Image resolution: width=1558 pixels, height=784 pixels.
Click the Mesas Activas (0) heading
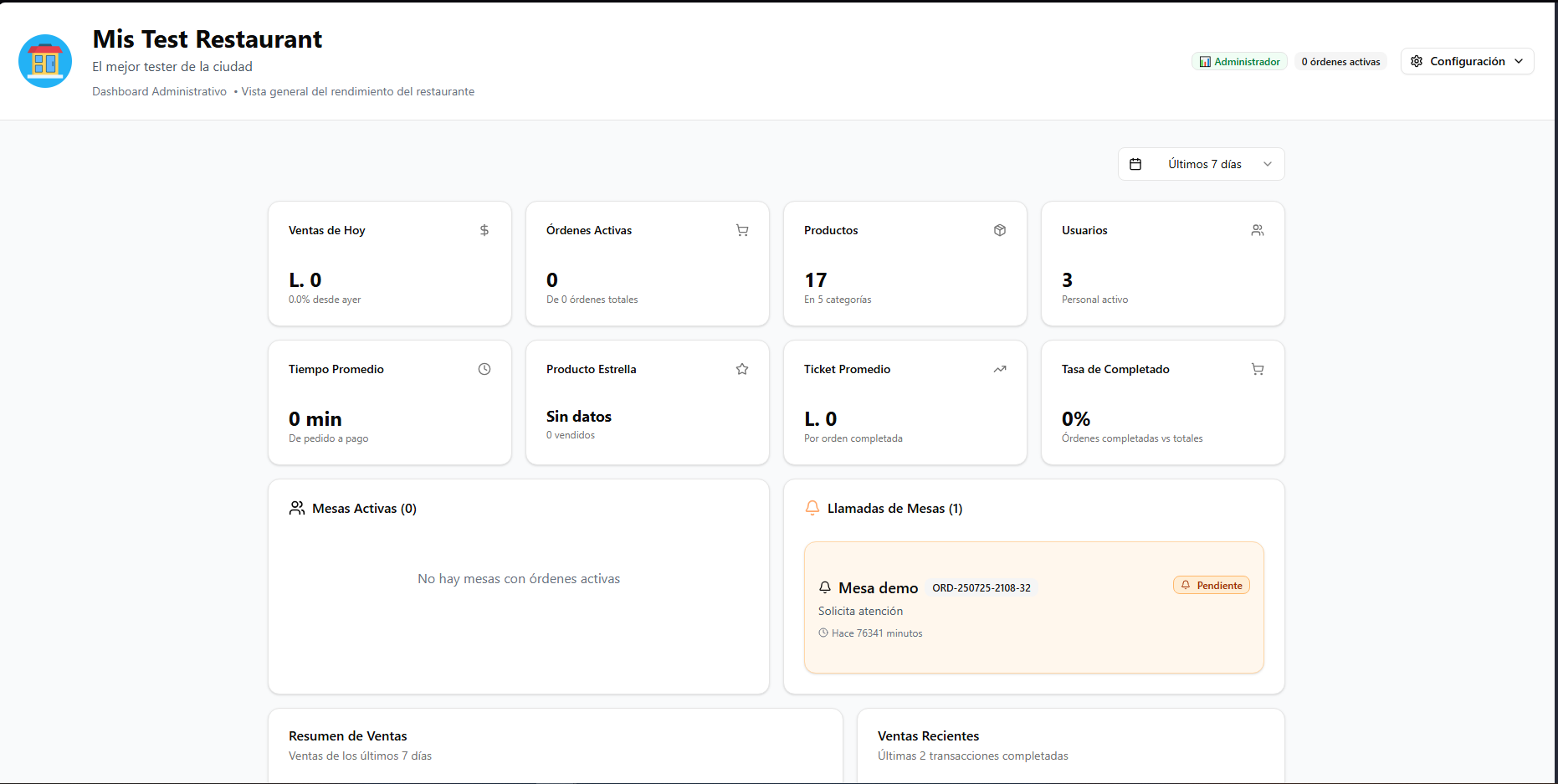364,508
